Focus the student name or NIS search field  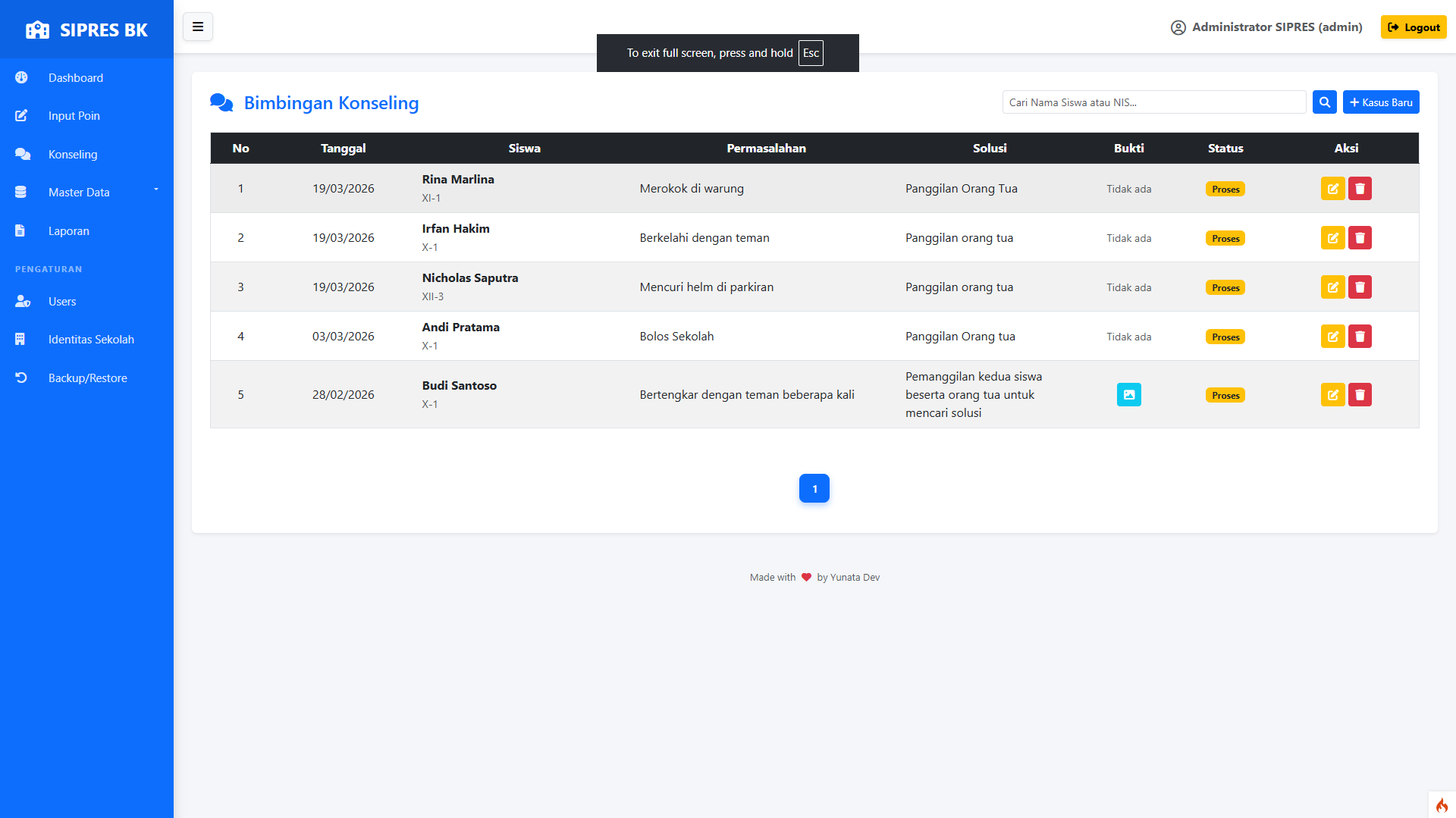point(1153,102)
